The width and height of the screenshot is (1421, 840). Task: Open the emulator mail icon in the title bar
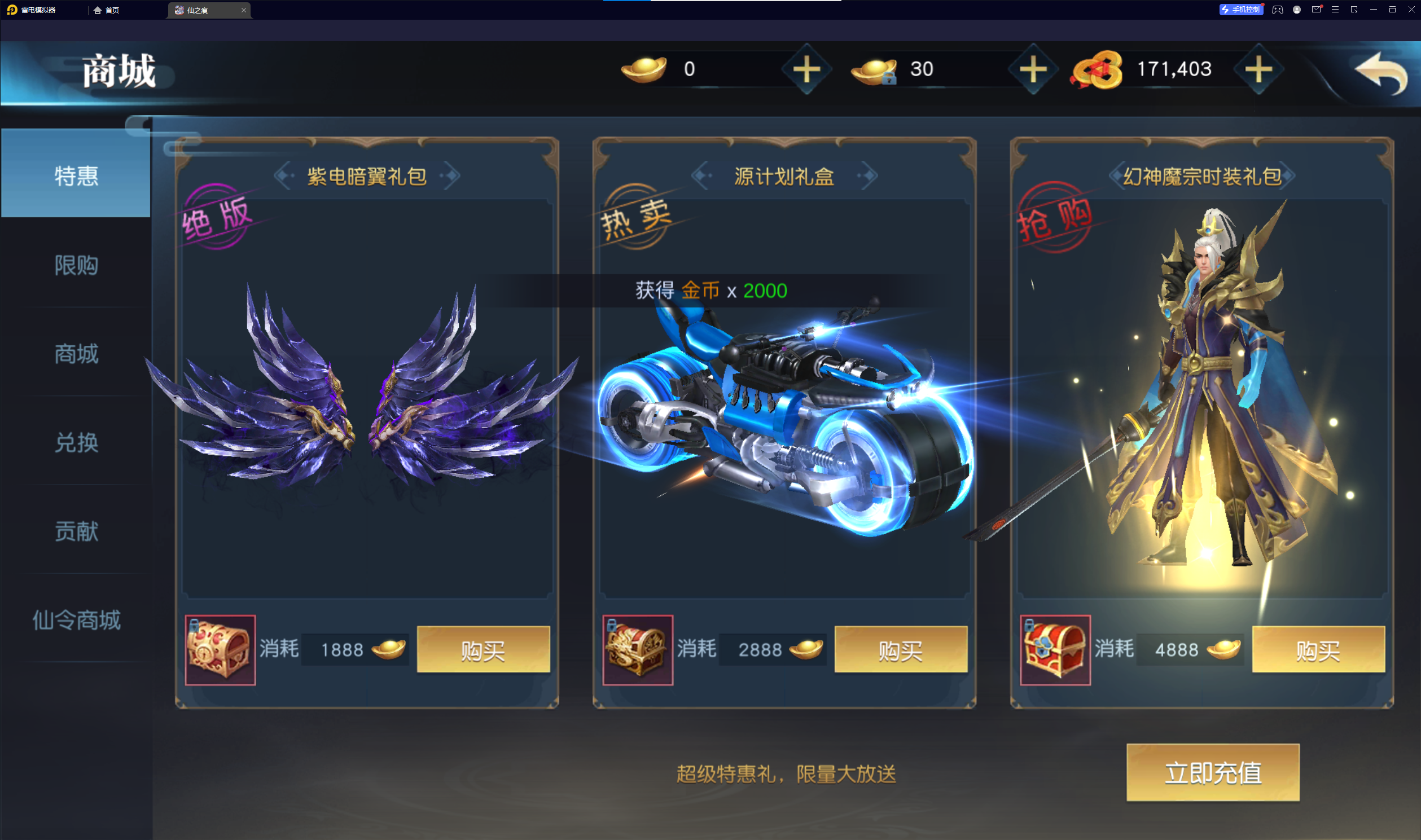click(1316, 10)
